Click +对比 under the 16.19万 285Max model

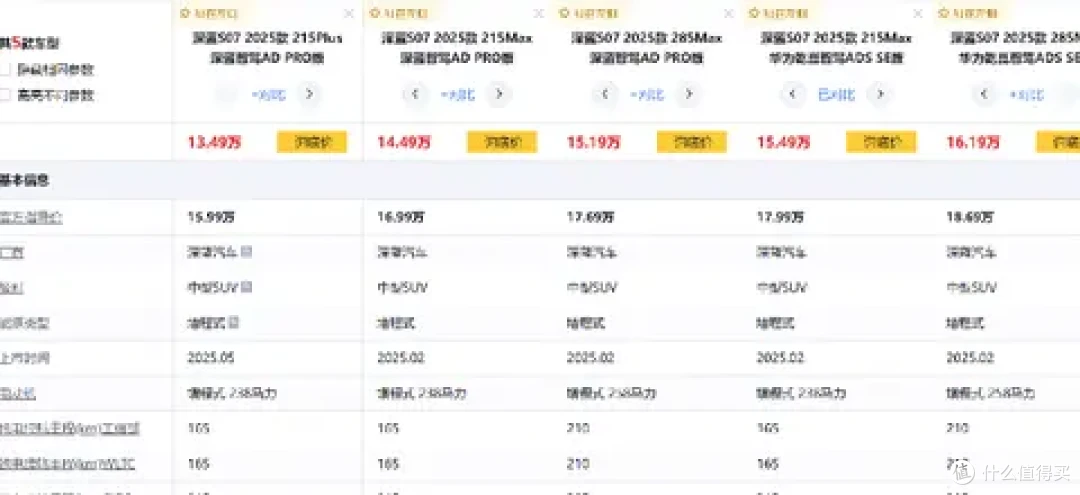[x=1026, y=95]
